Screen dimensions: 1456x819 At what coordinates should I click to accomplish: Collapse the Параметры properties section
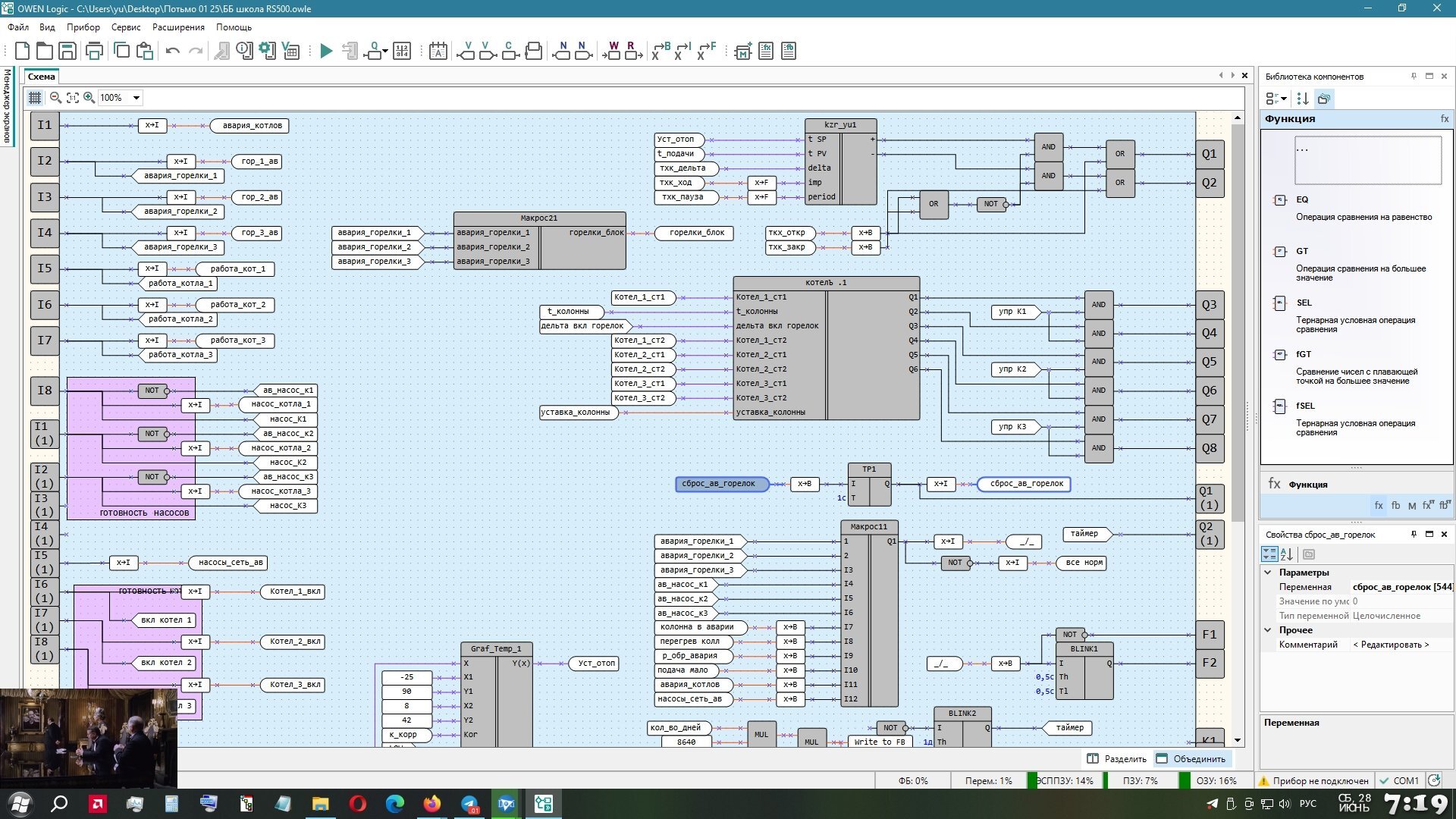[1268, 573]
